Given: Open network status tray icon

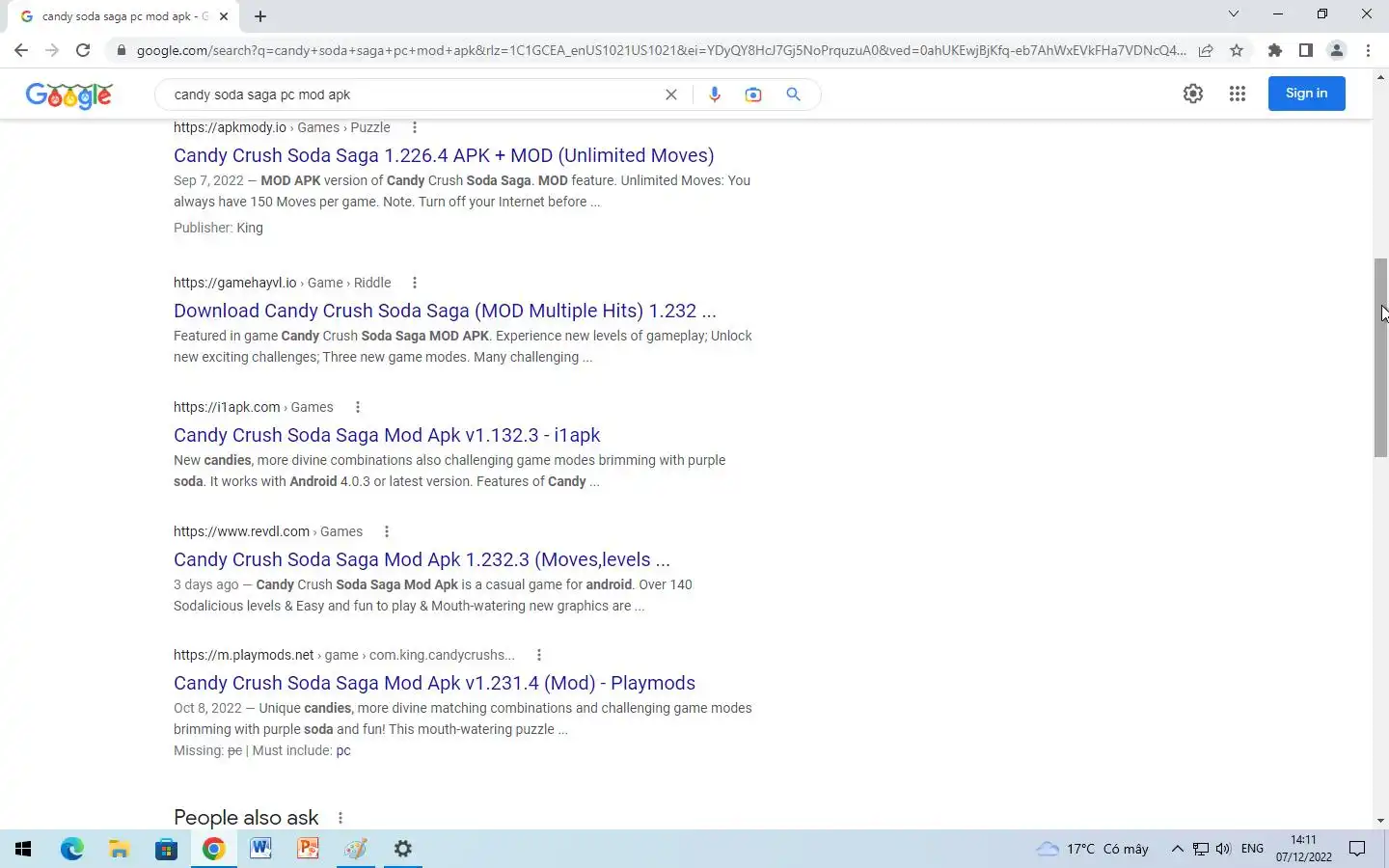Looking at the screenshot, I should pyautogui.click(x=1200, y=849).
